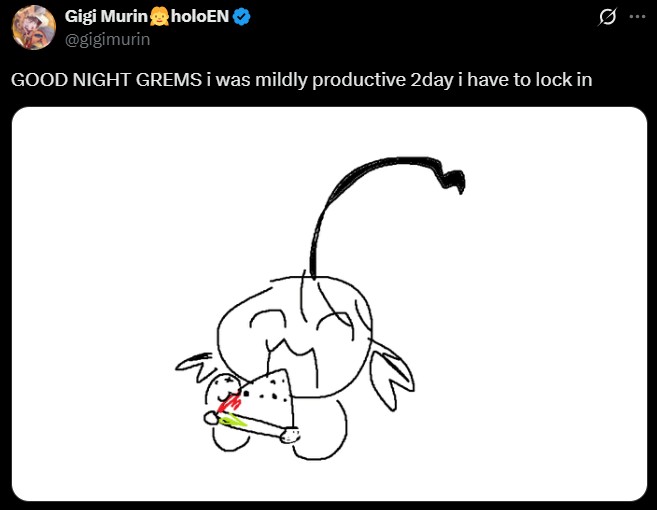Open the @gigimurin handle link

pyautogui.click(x=107, y=39)
